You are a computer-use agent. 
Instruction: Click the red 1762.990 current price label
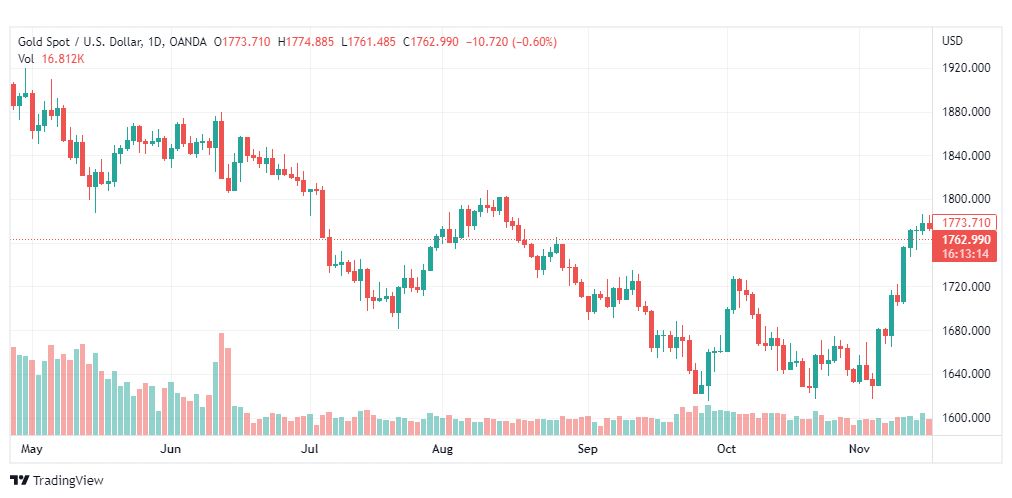pos(966,239)
